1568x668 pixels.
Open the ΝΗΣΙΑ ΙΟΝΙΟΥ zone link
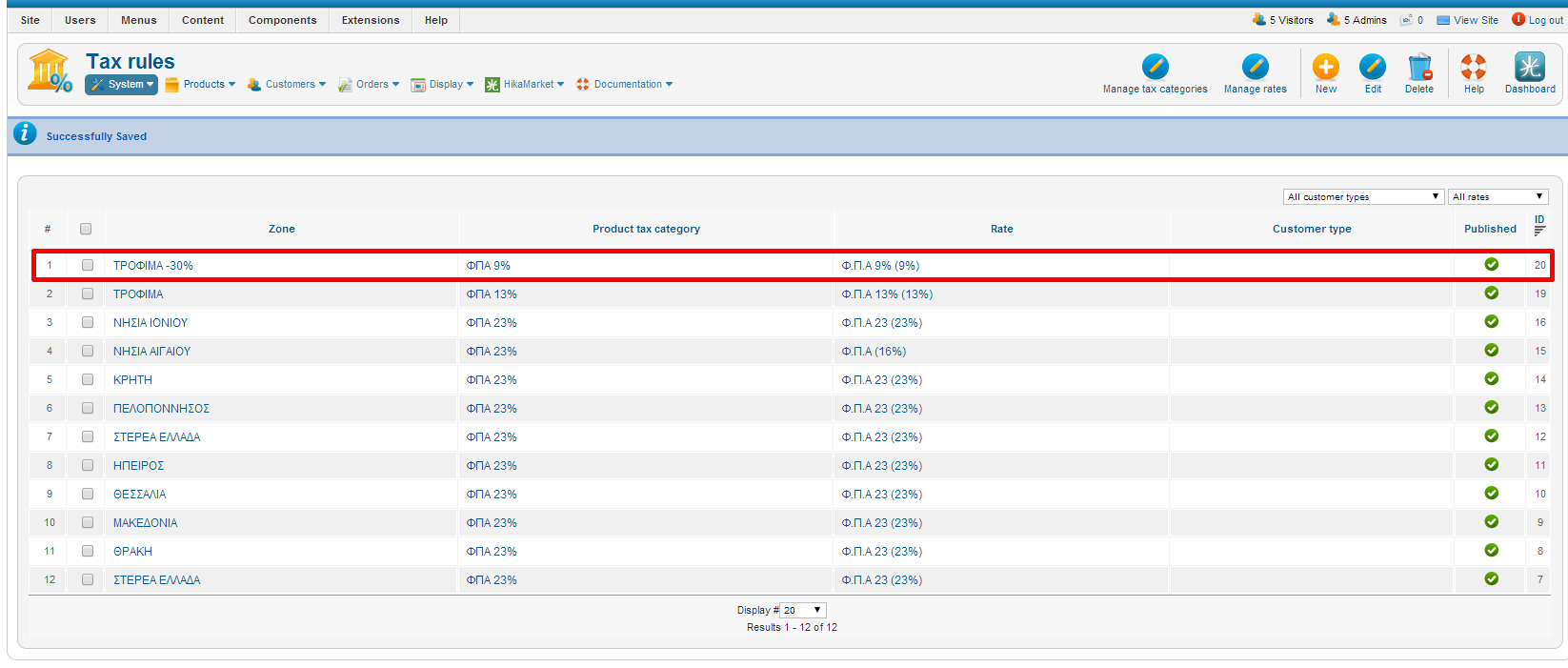(x=151, y=323)
